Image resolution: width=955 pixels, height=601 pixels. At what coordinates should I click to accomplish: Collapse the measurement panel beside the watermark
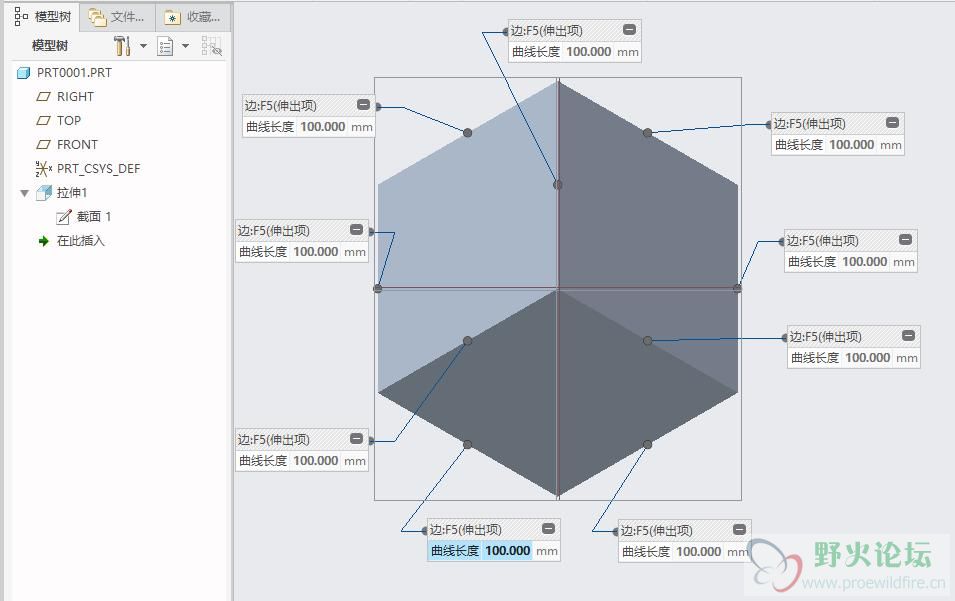click(739, 529)
